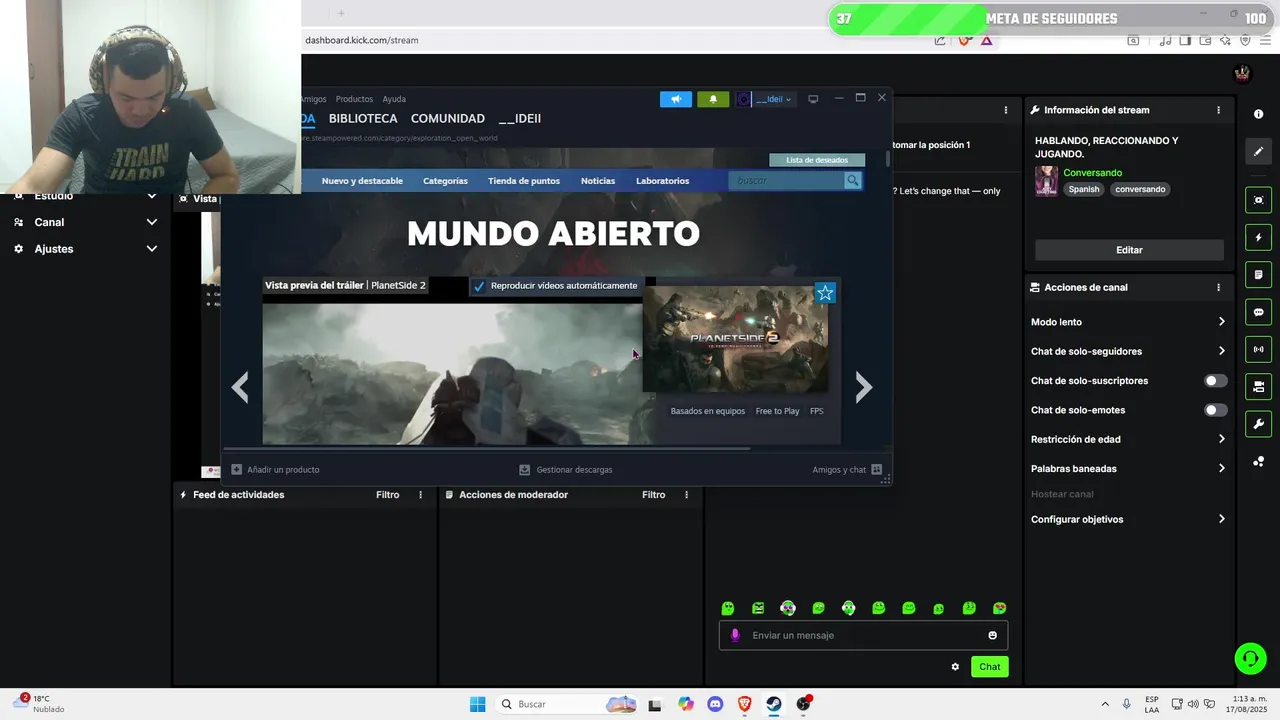Screen dimensions: 1280x720
Task: Open Steam notifications bell
Action: (x=713, y=99)
